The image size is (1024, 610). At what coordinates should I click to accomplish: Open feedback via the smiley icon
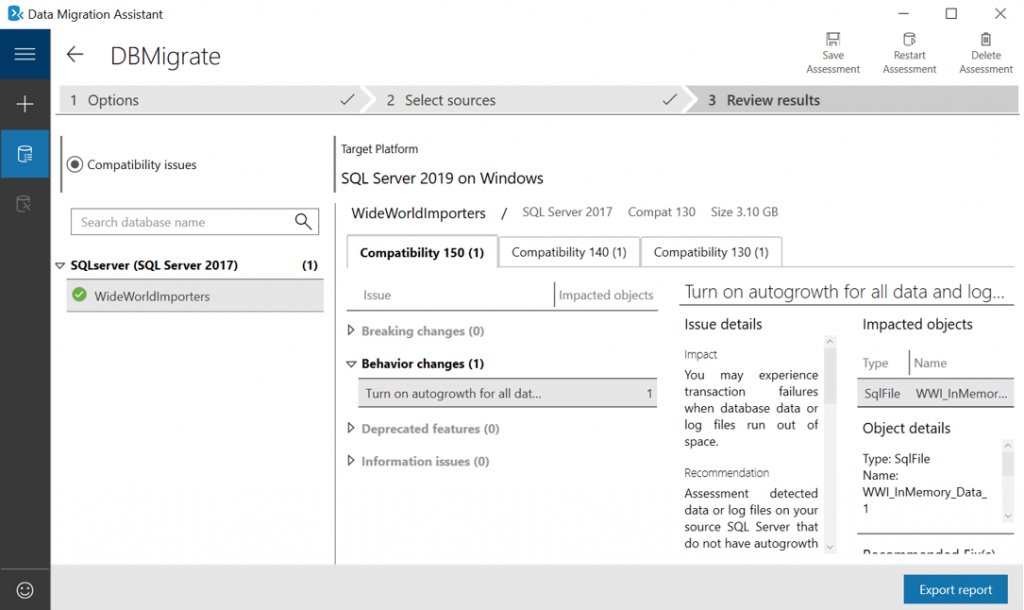(x=24, y=589)
